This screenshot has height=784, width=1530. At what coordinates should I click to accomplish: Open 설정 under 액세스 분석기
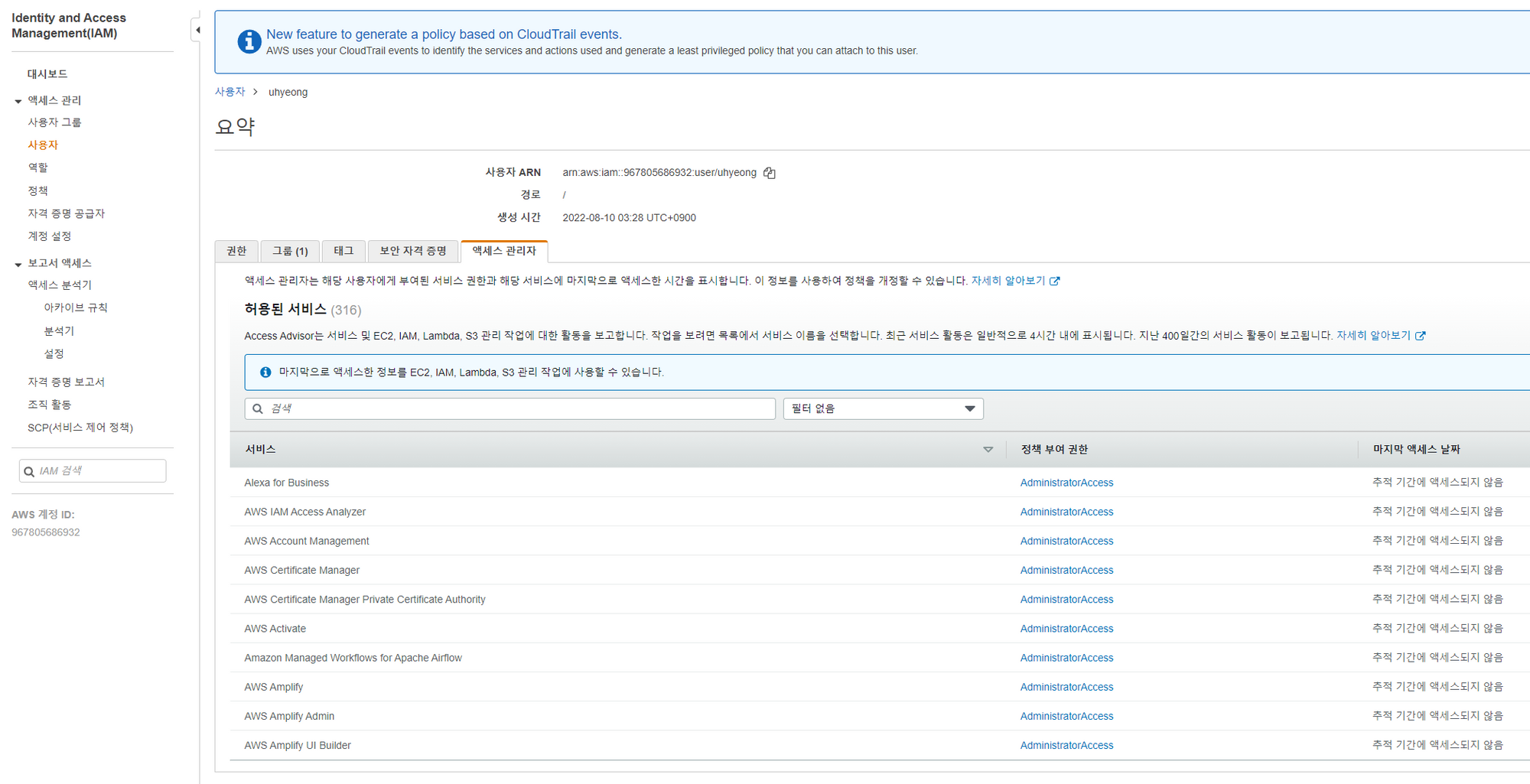(54, 354)
